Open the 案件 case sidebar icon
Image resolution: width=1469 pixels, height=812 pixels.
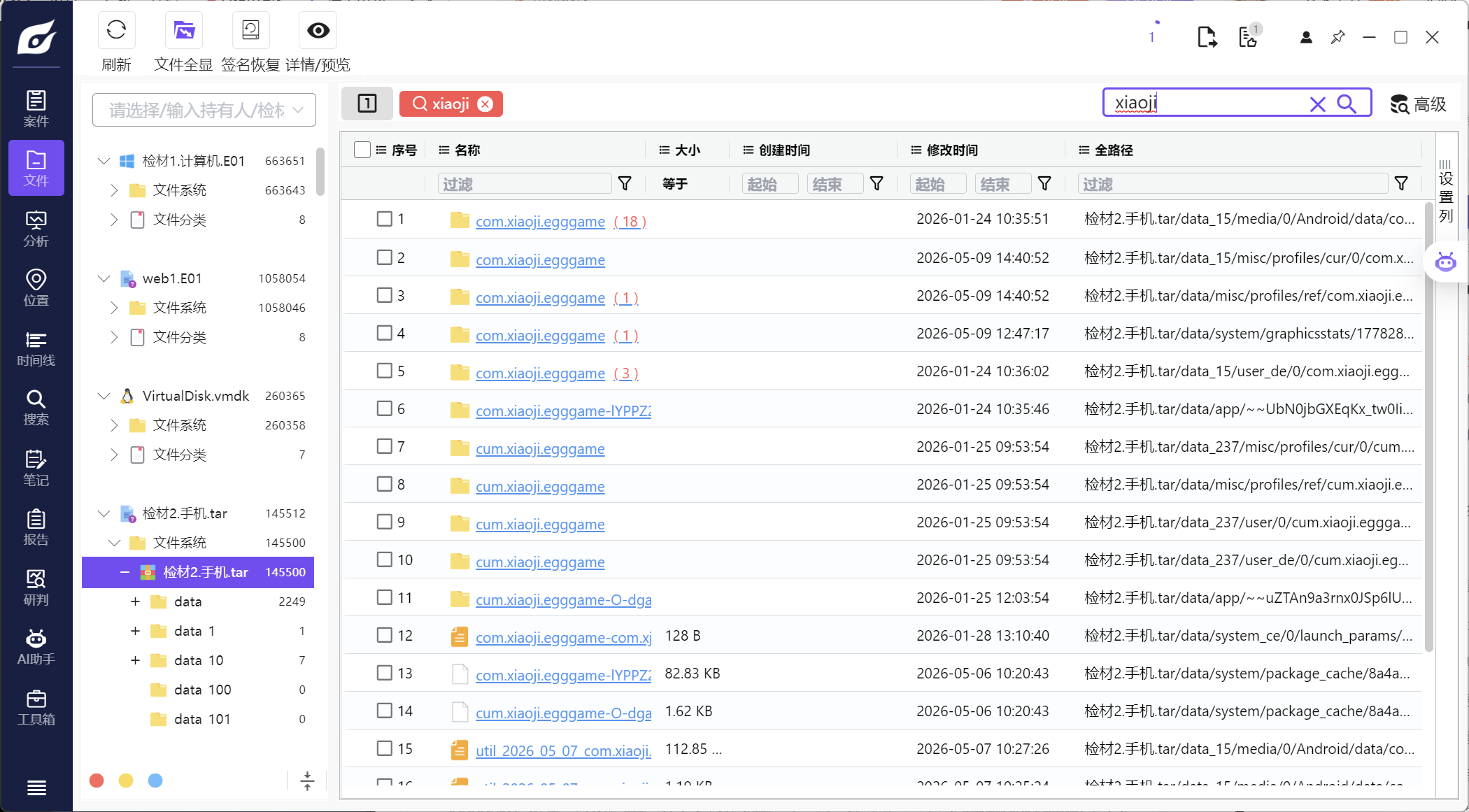click(36, 108)
